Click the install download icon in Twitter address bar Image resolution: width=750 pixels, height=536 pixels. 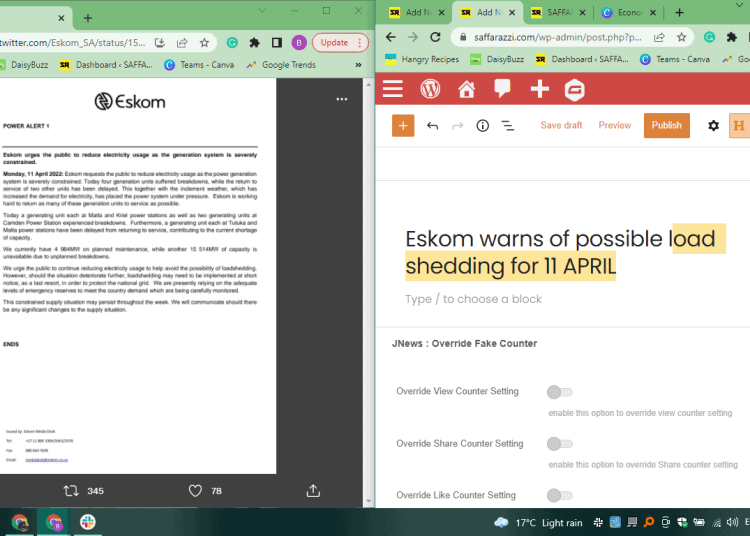pos(160,43)
